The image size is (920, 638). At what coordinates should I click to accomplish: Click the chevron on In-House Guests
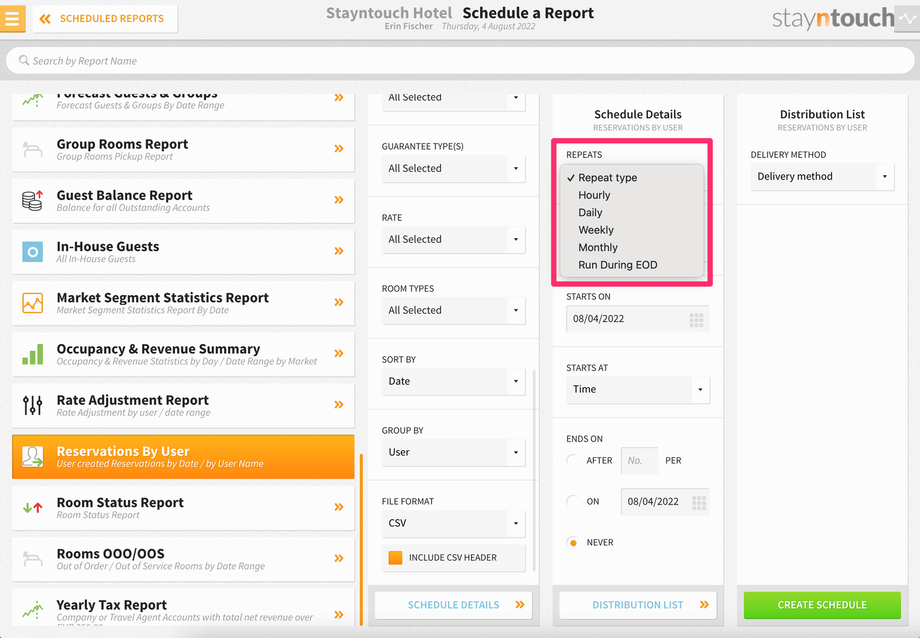339,251
